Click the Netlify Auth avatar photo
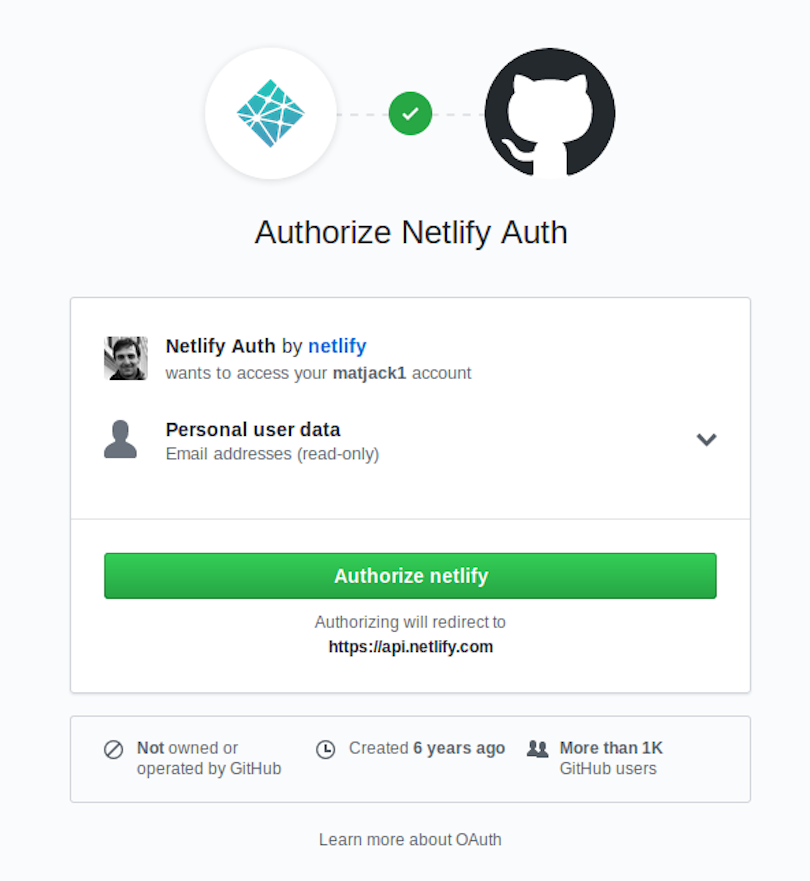Viewport: 810px width, 881px height. click(x=126, y=358)
